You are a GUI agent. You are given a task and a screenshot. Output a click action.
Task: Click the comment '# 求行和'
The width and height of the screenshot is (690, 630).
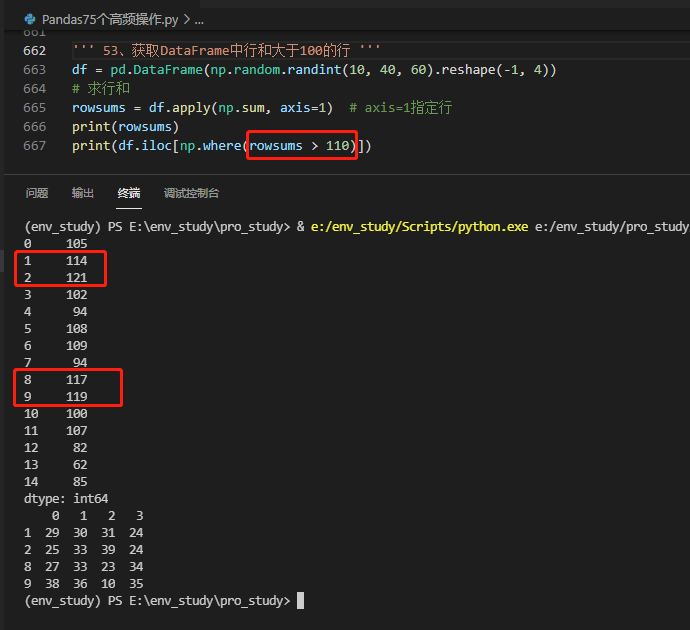tap(101, 88)
